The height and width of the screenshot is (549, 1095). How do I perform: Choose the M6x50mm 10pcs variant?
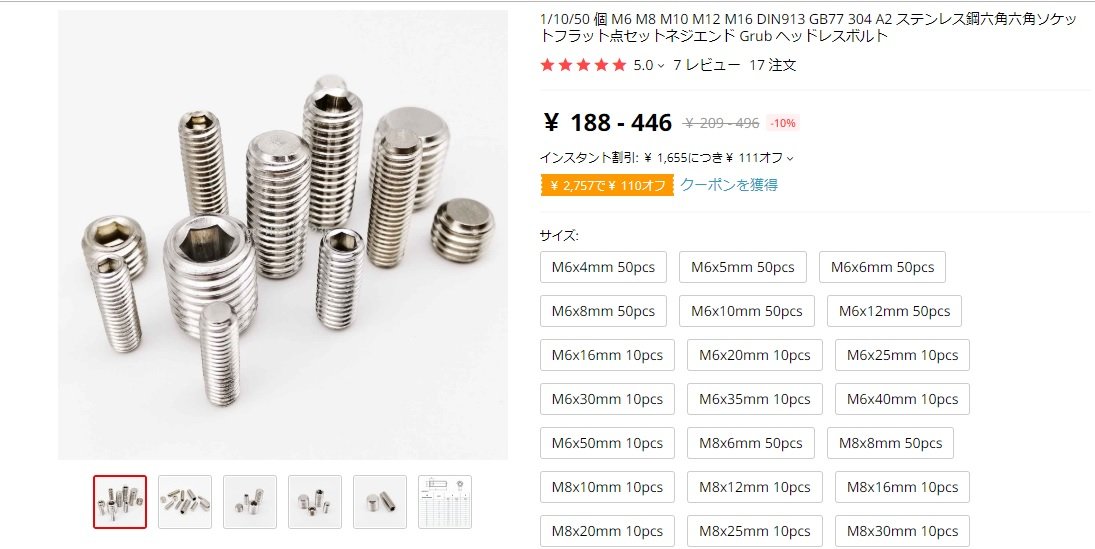click(x=607, y=443)
